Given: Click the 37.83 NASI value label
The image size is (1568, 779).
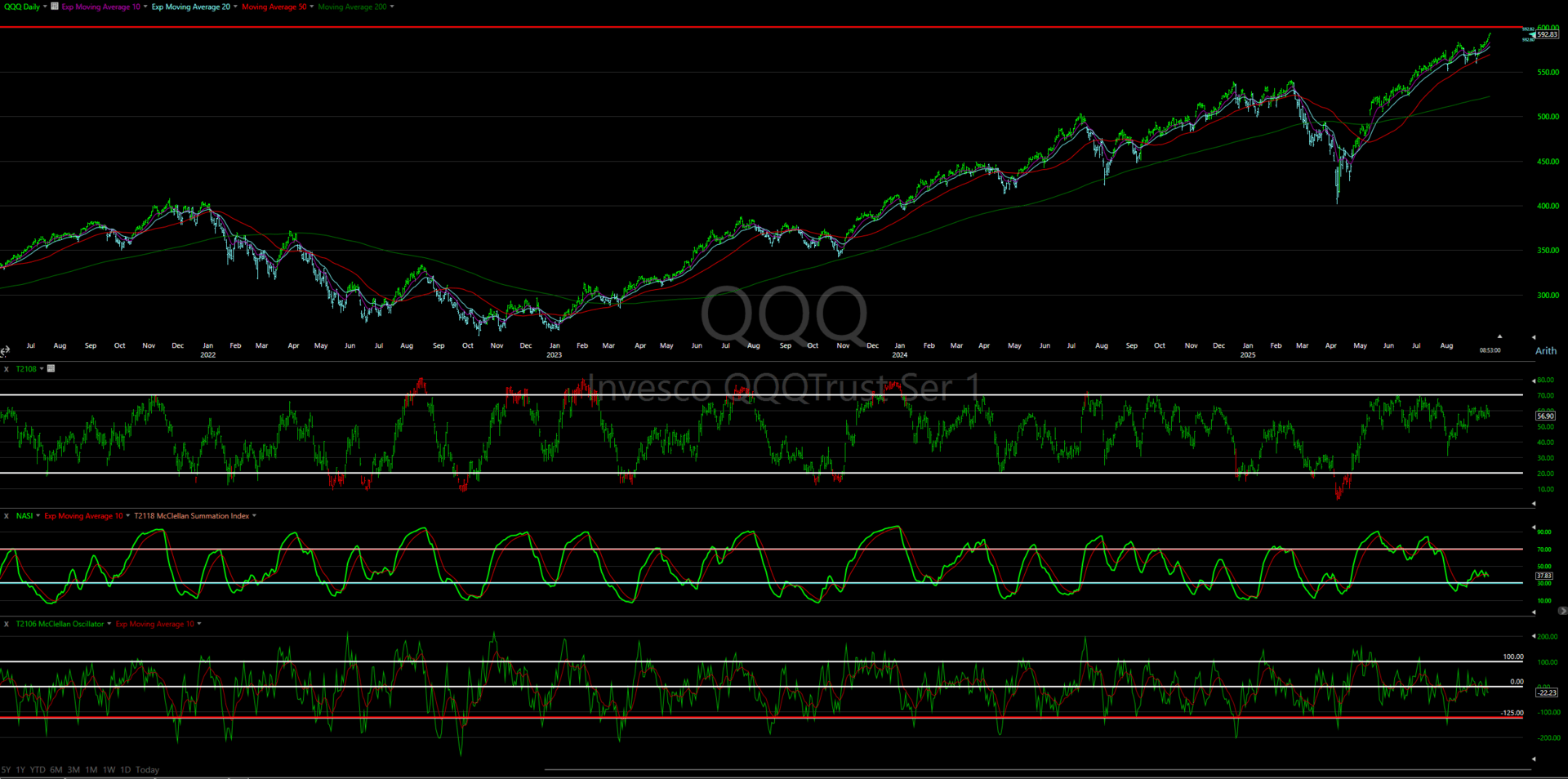Looking at the screenshot, I should pyautogui.click(x=1543, y=576).
